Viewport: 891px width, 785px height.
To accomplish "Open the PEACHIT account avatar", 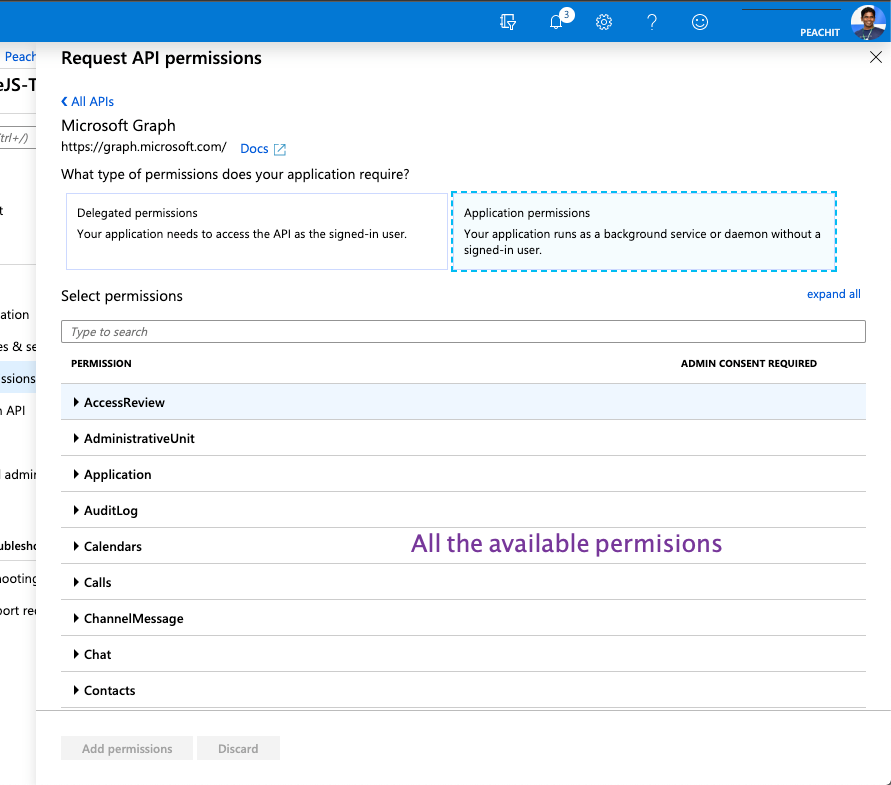I will [868, 23].
